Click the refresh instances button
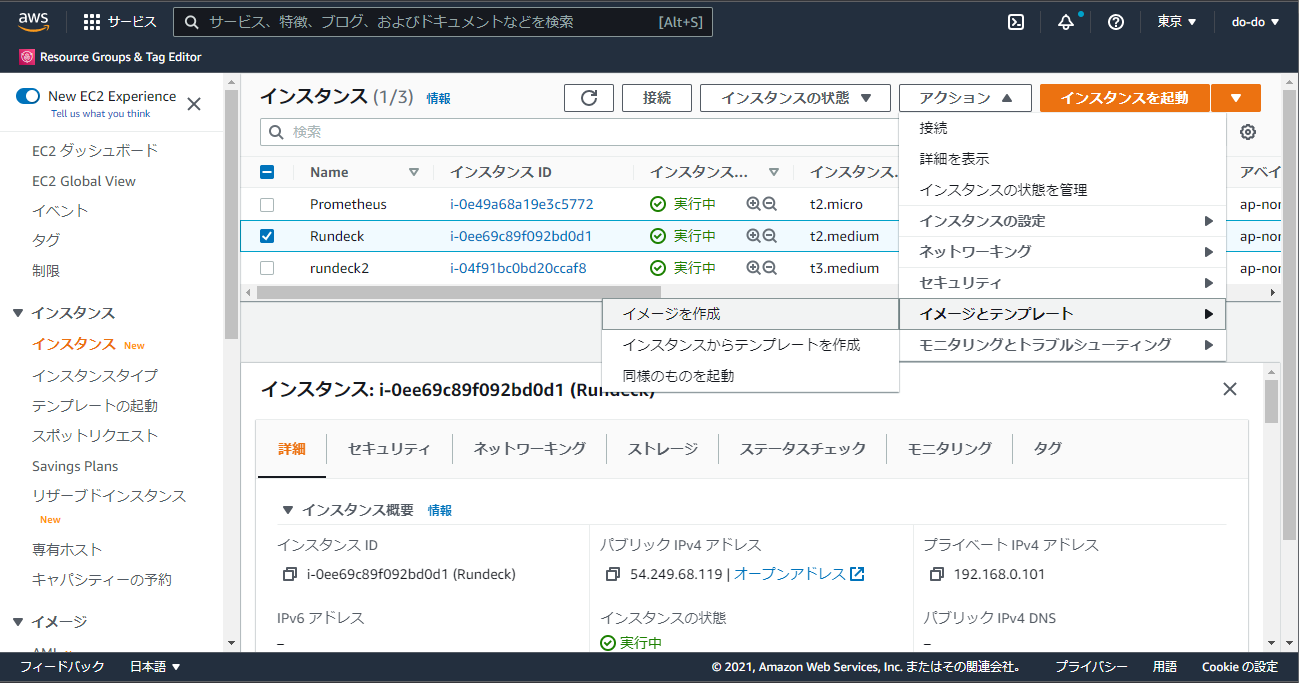Screen dimensions: 1299x683 589,97
